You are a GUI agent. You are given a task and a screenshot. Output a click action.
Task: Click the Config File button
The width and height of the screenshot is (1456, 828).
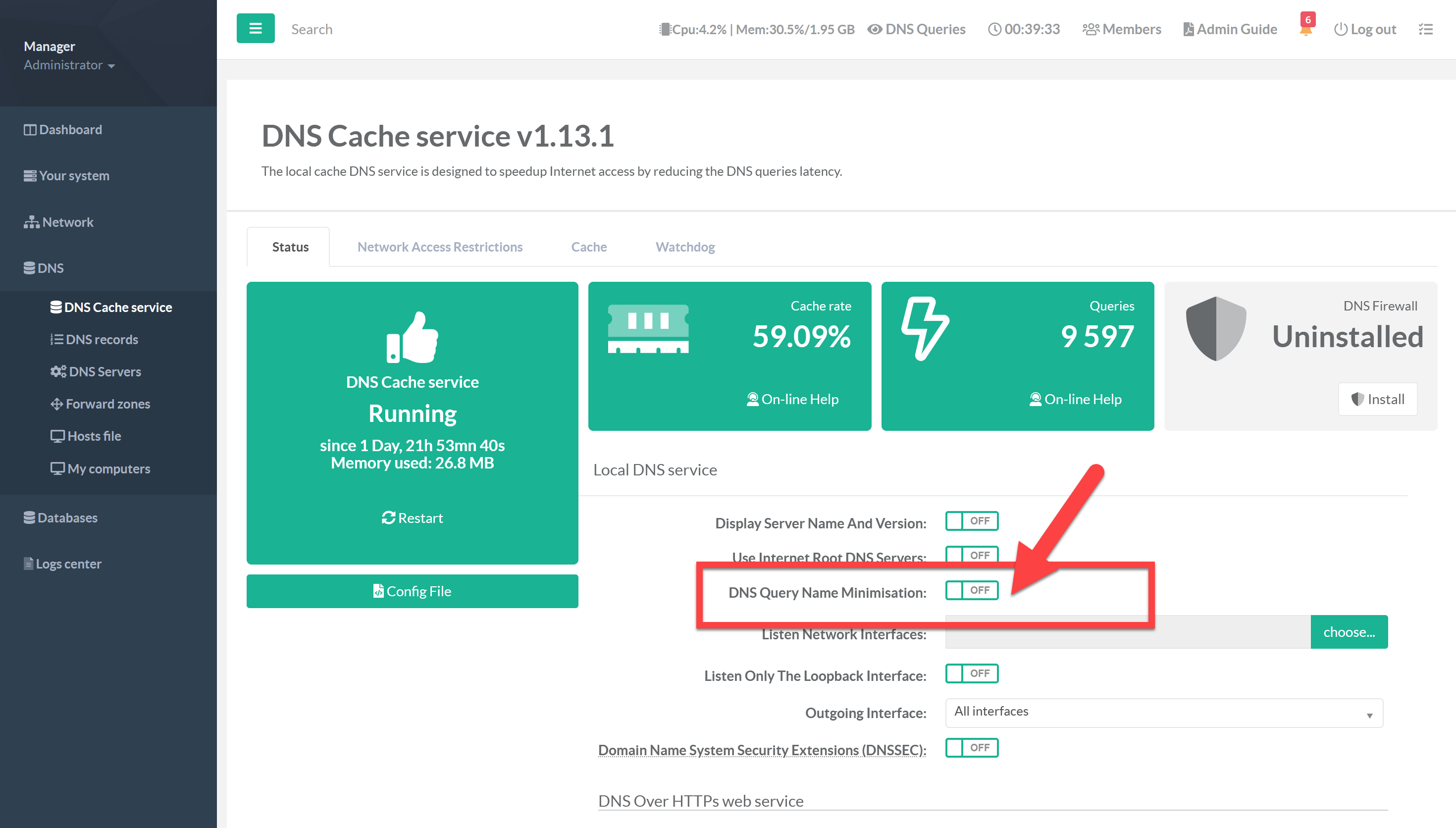[412, 591]
